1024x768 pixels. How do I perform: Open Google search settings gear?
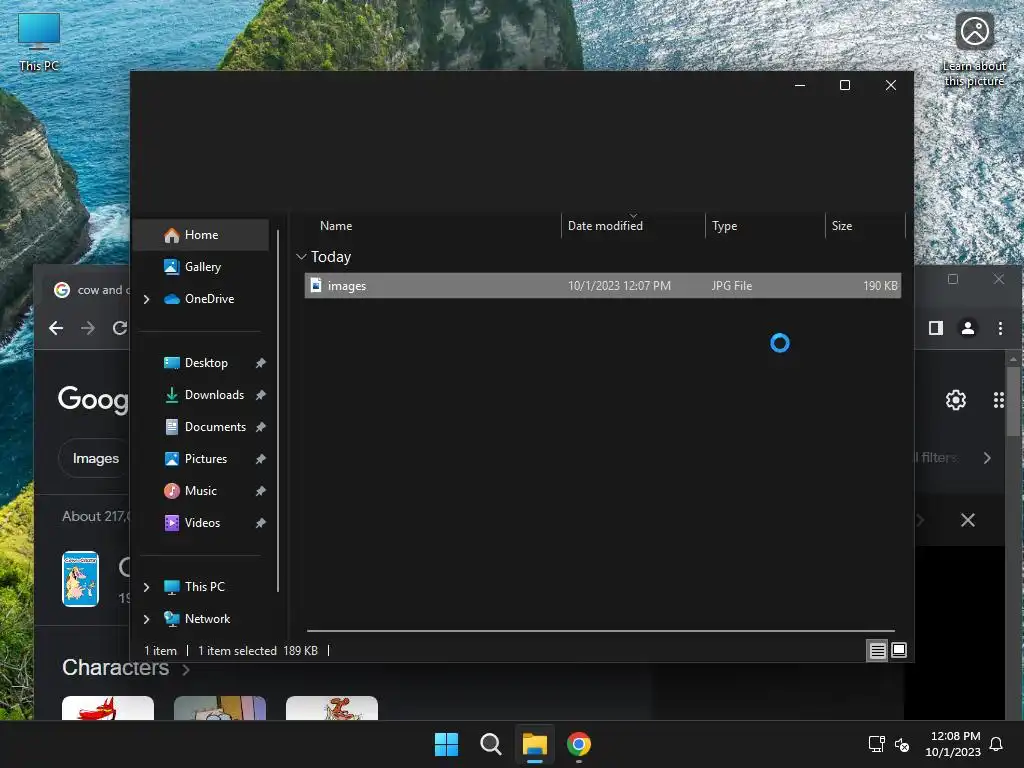[x=956, y=400]
